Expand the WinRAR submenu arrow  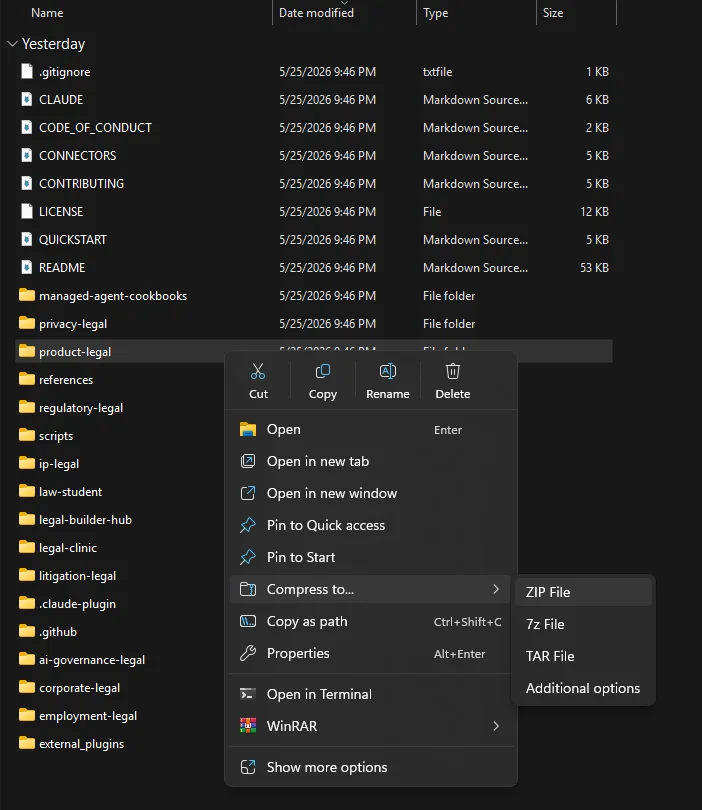tap(496, 726)
